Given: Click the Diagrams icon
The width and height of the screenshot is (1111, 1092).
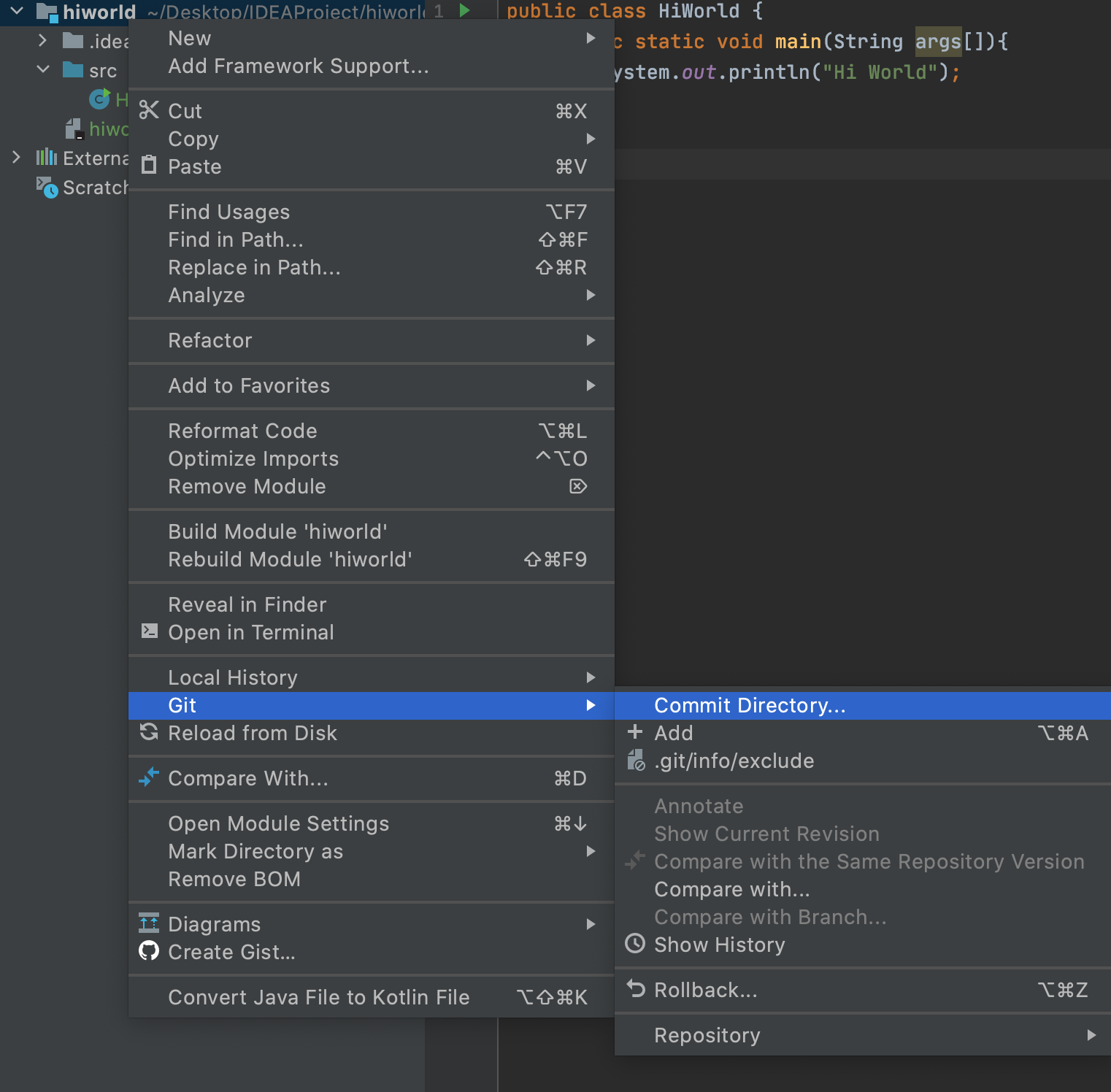Looking at the screenshot, I should point(149,923).
